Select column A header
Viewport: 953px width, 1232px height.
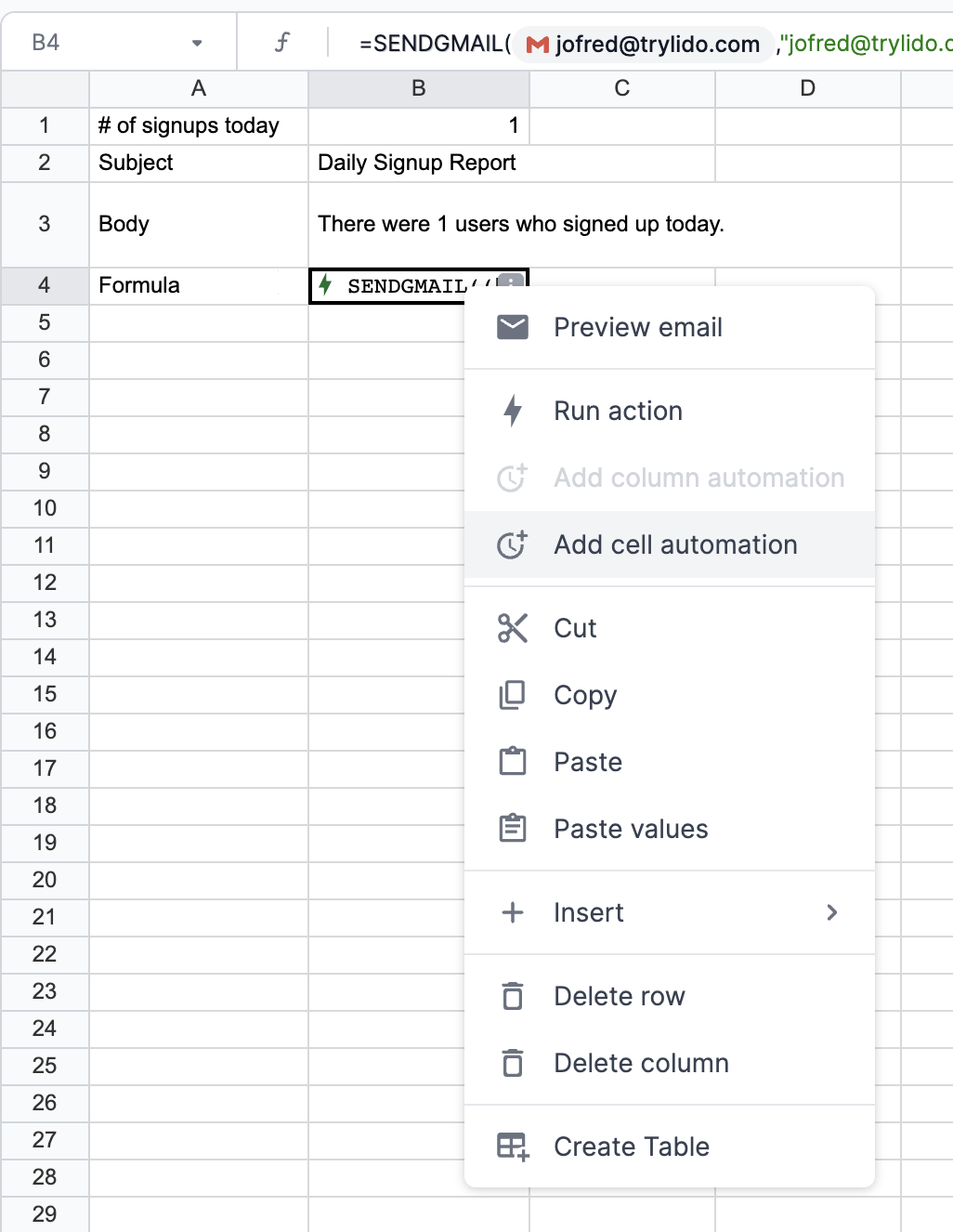coord(199,88)
